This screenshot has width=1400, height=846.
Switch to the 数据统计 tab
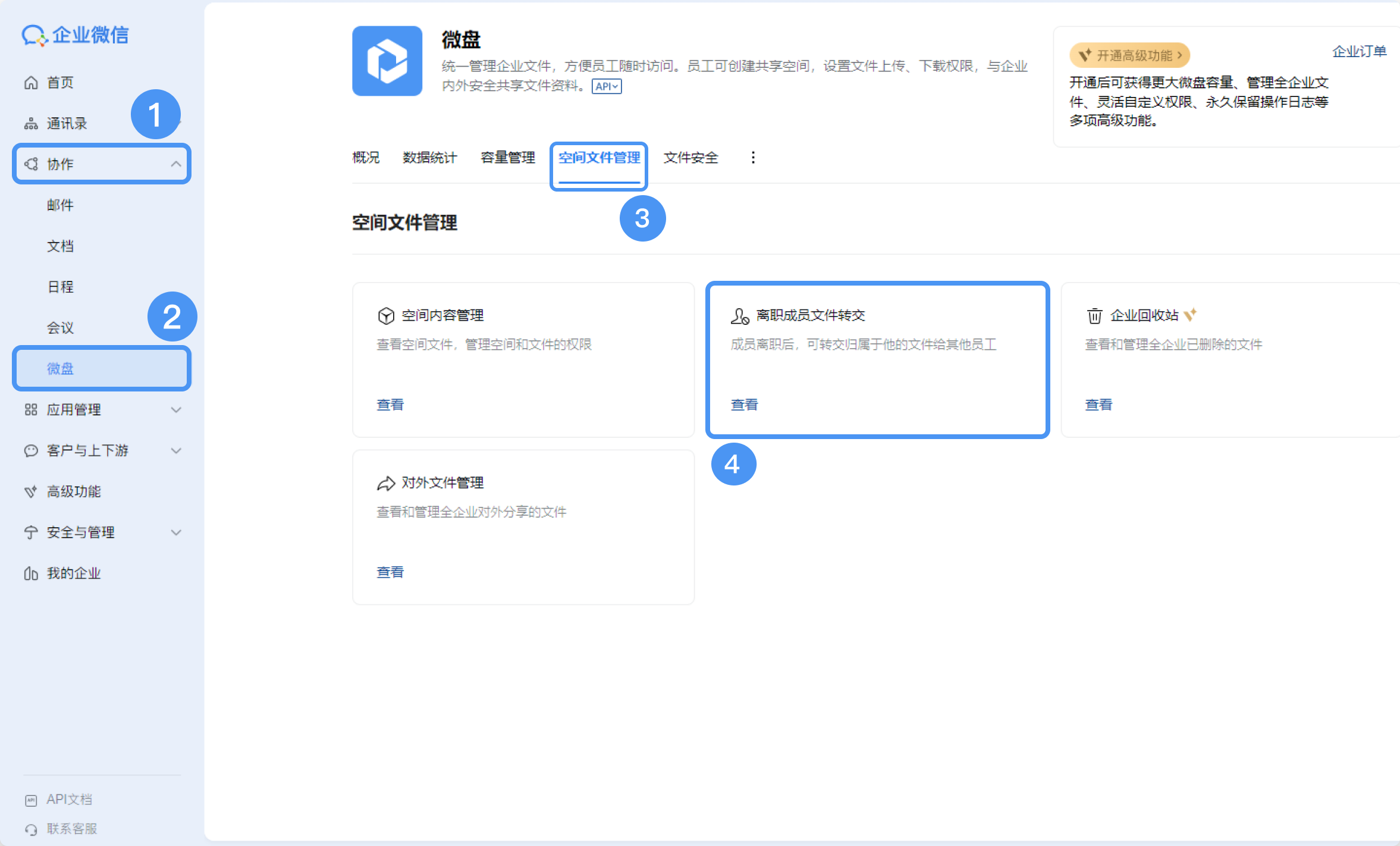point(430,158)
